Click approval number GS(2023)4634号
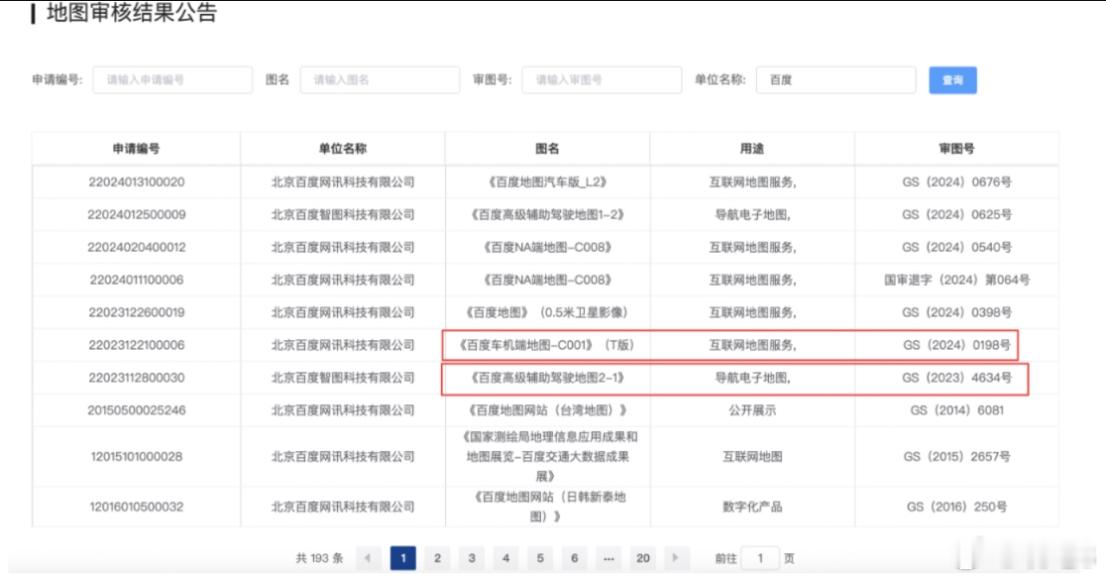This screenshot has width=1106, height=581. [956, 377]
